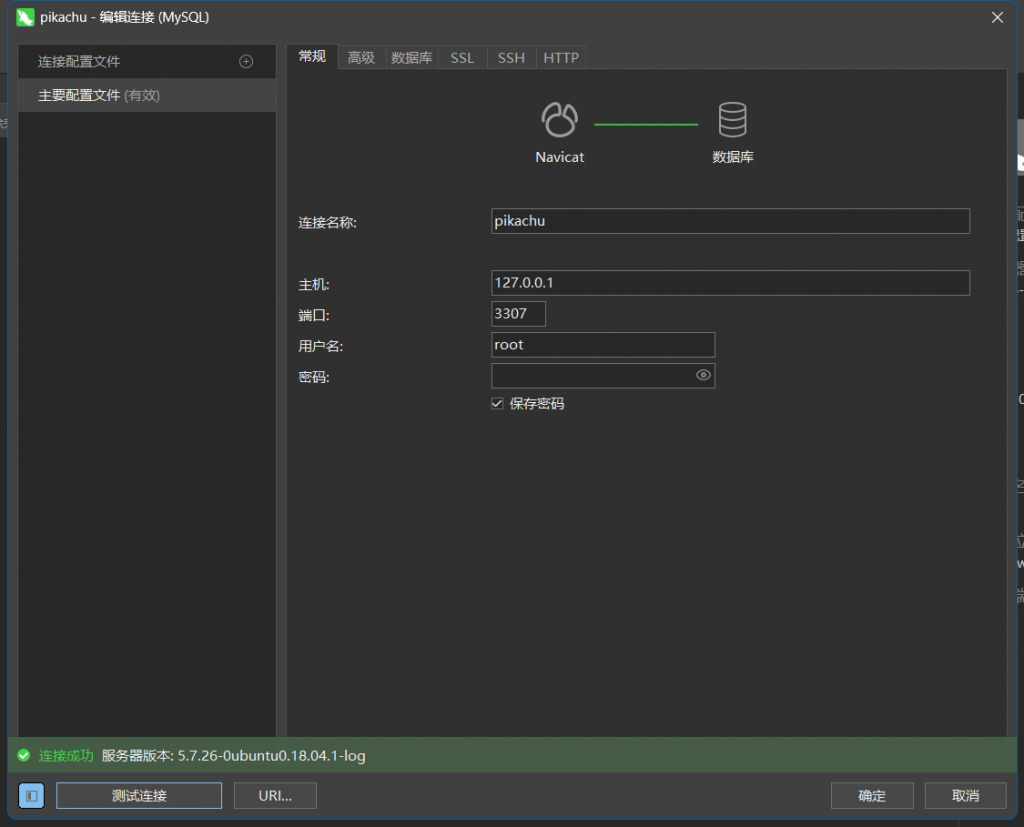Open the 高级 tab
1024x827 pixels.
coord(361,57)
